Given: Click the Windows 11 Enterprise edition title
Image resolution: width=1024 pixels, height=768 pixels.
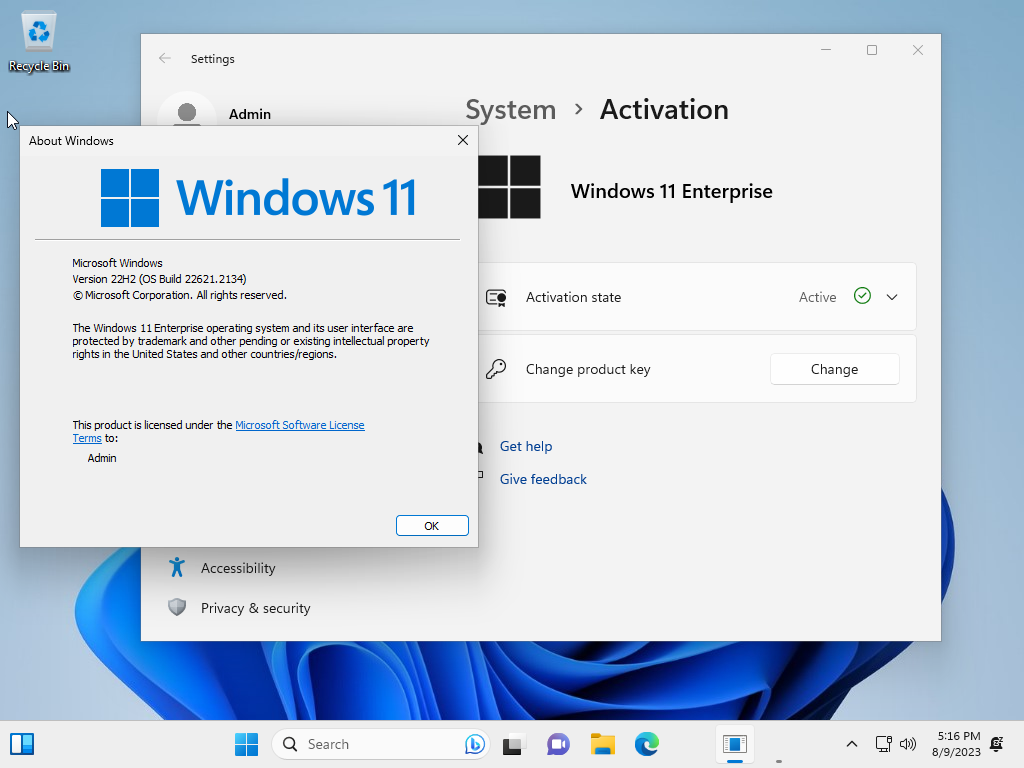Looking at the screenshot, I should click(671, 191).
